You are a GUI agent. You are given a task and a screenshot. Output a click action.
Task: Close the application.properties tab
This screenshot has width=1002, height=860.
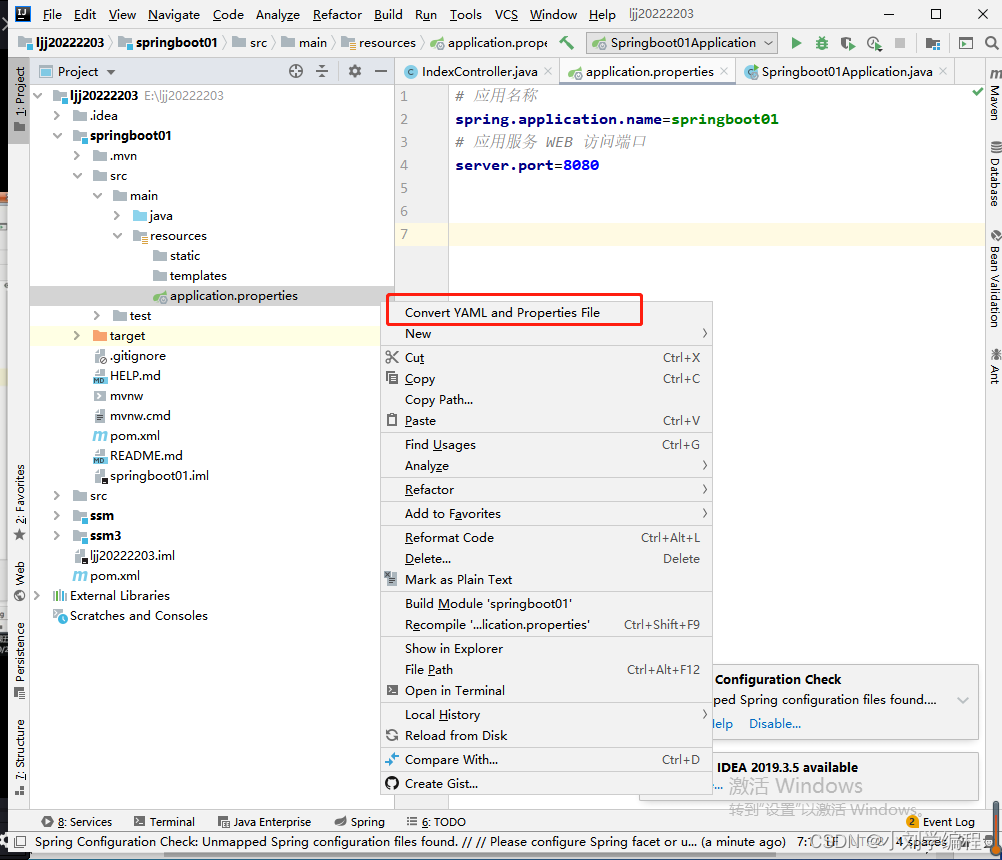click(724, 72)
